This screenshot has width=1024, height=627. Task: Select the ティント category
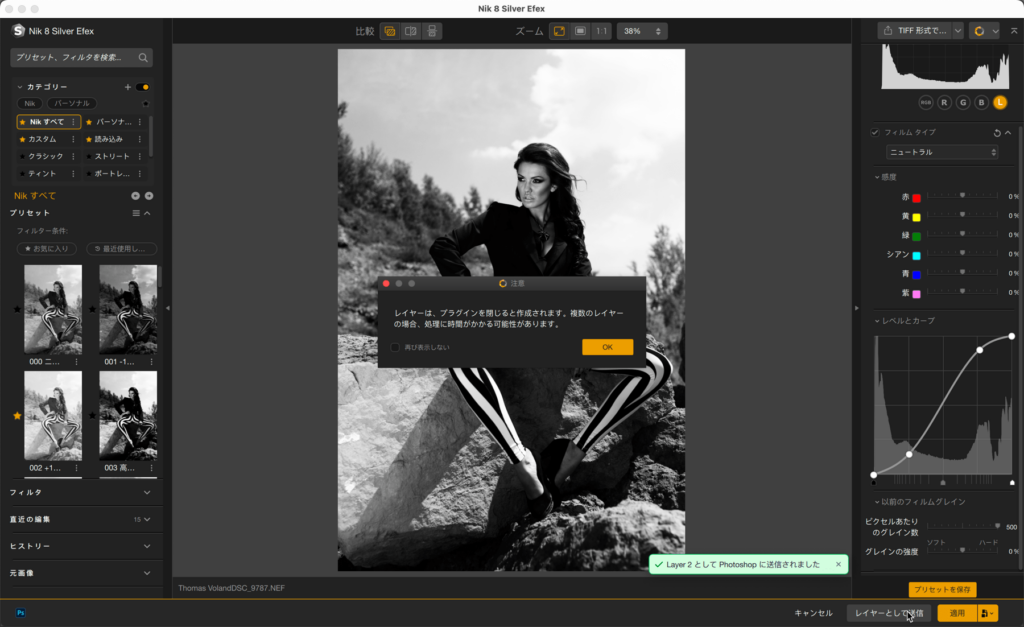pos(42,174)
